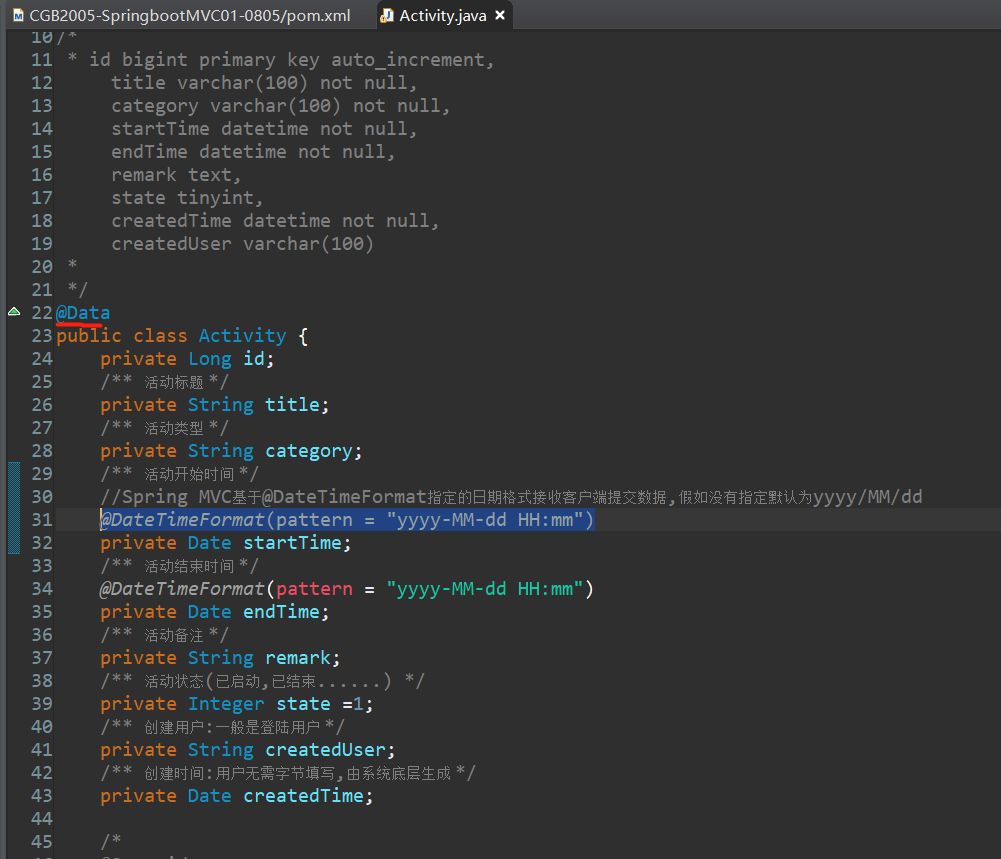Click the green marker beside line 22
Image resolution: width=1001 pixels, height=859 pixels.
click(x=14, y=311)
